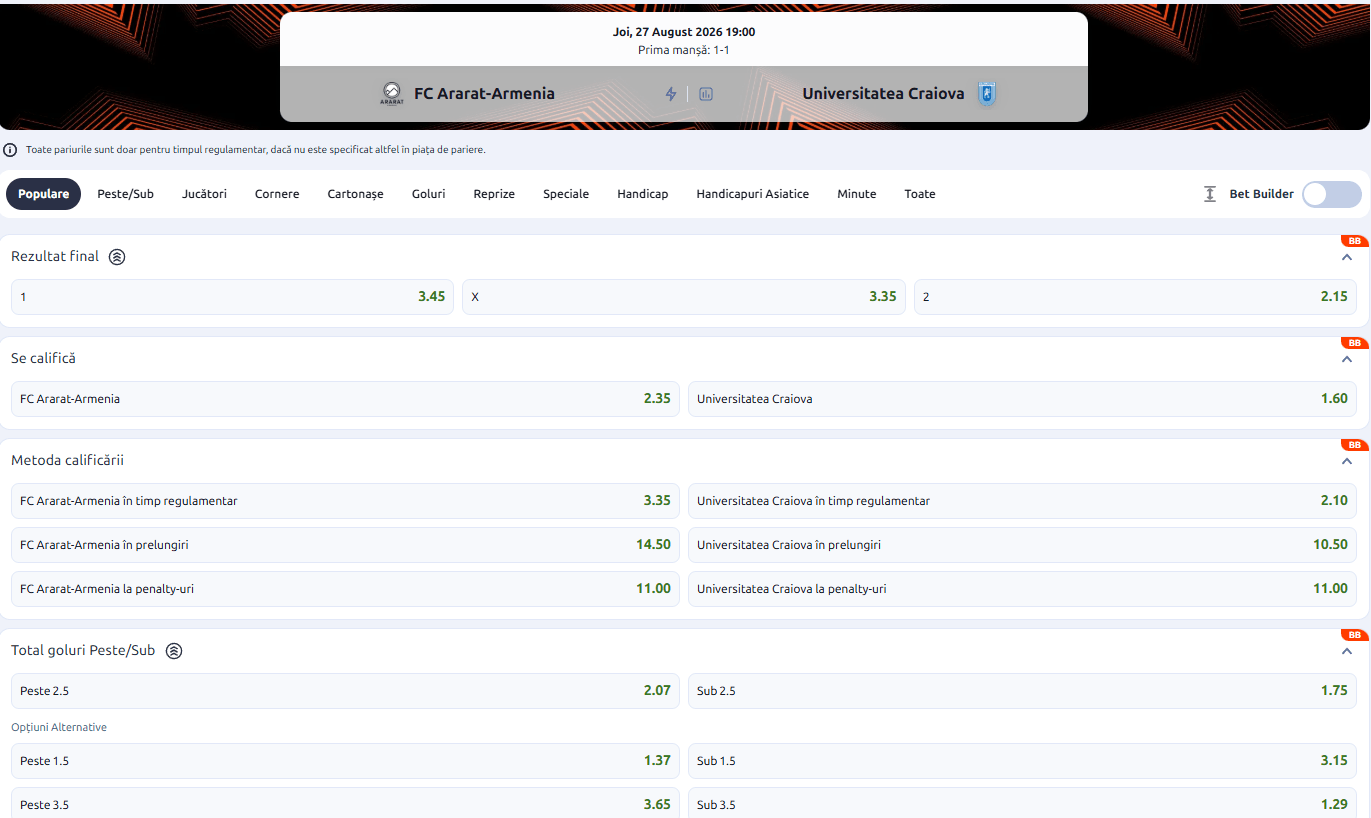Open the Cartonașe tab
The height and width of the screenshot is (818, 1371).
coord(355,194)
